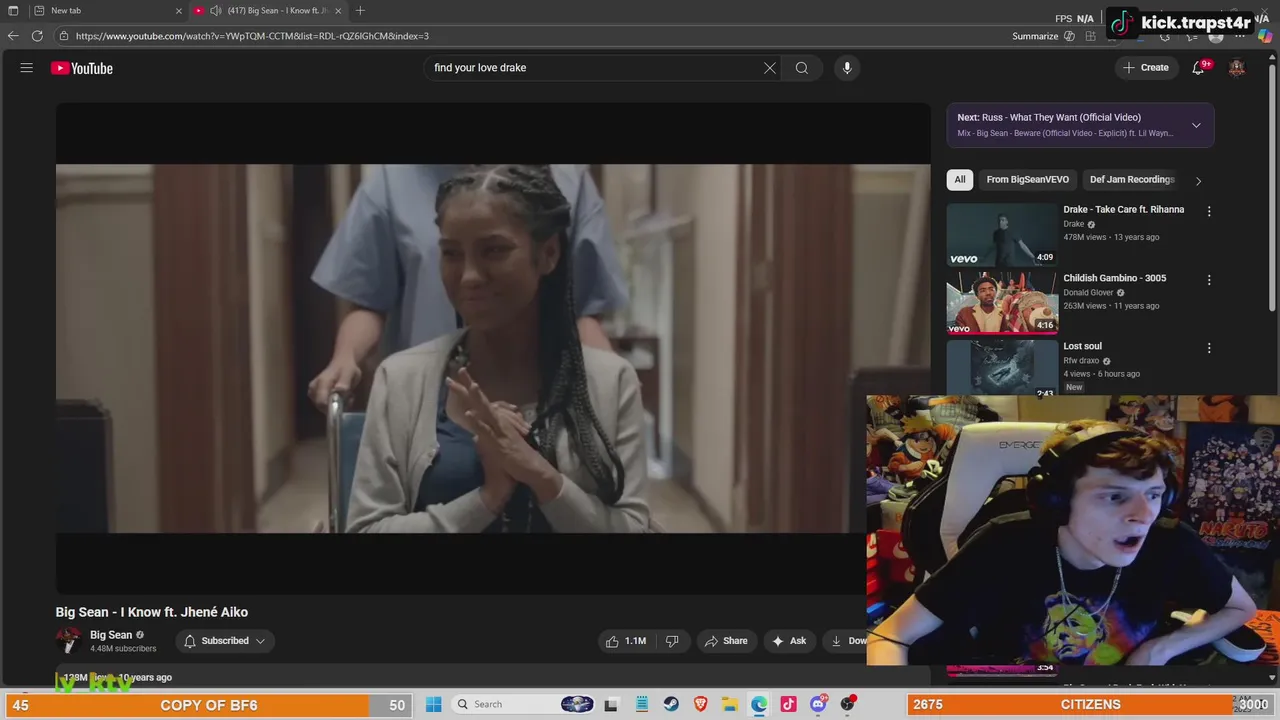Open options for Childish Gambino - 3005
The height and width of the screenshot is (720, 1280).
coord(1209,280)
